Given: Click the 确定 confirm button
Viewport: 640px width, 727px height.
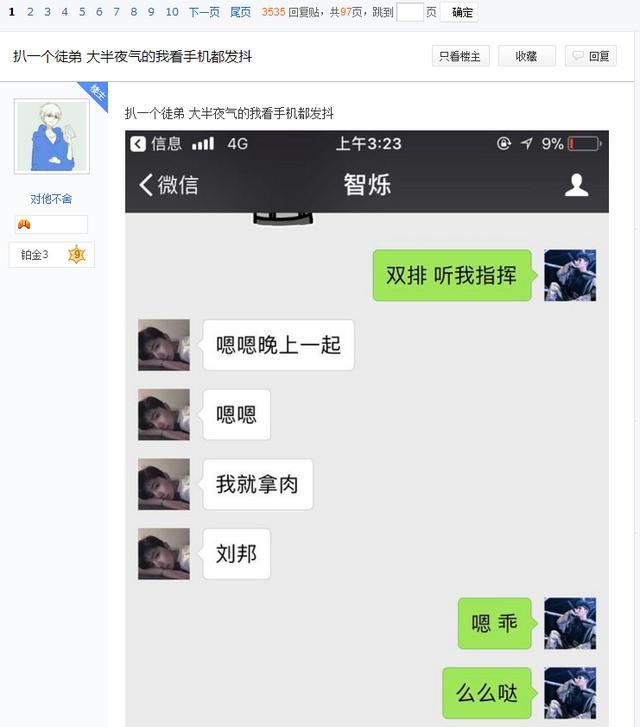Looking at the screenshot, I should pyautogui.click(x=459, y=13).
